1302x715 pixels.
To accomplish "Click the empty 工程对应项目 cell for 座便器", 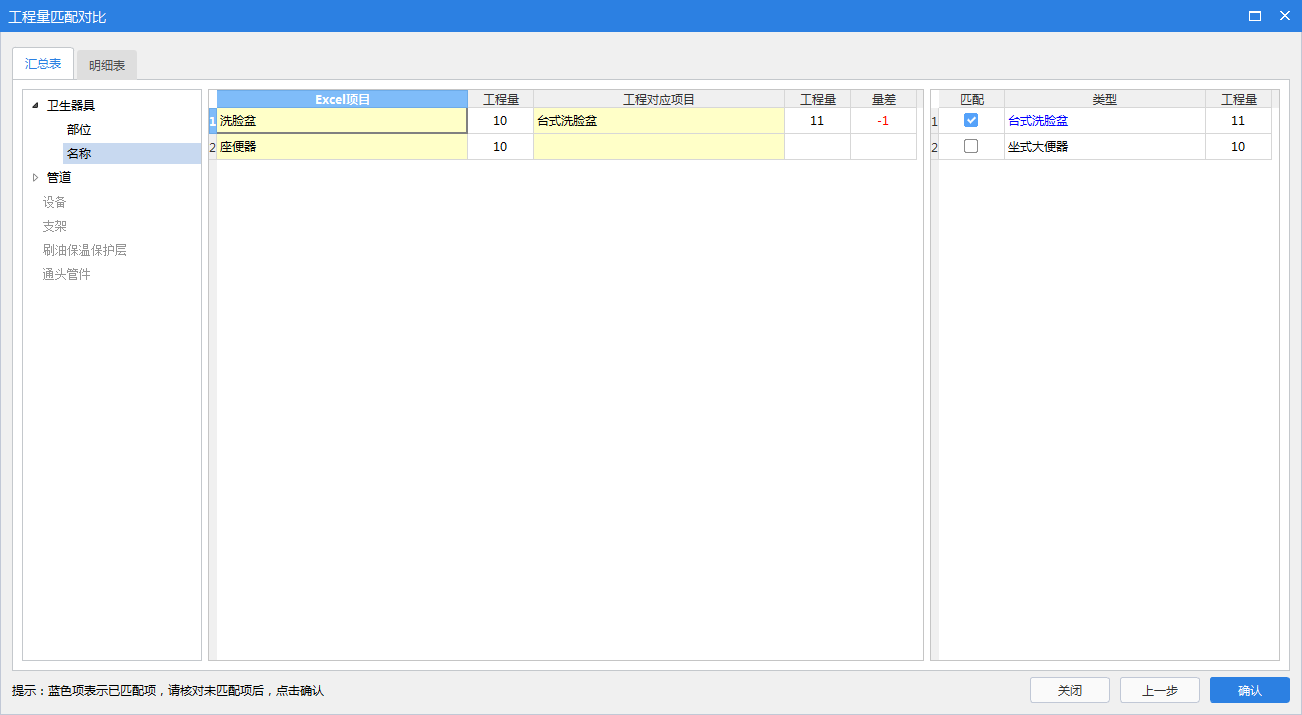I will pos(658,147).
